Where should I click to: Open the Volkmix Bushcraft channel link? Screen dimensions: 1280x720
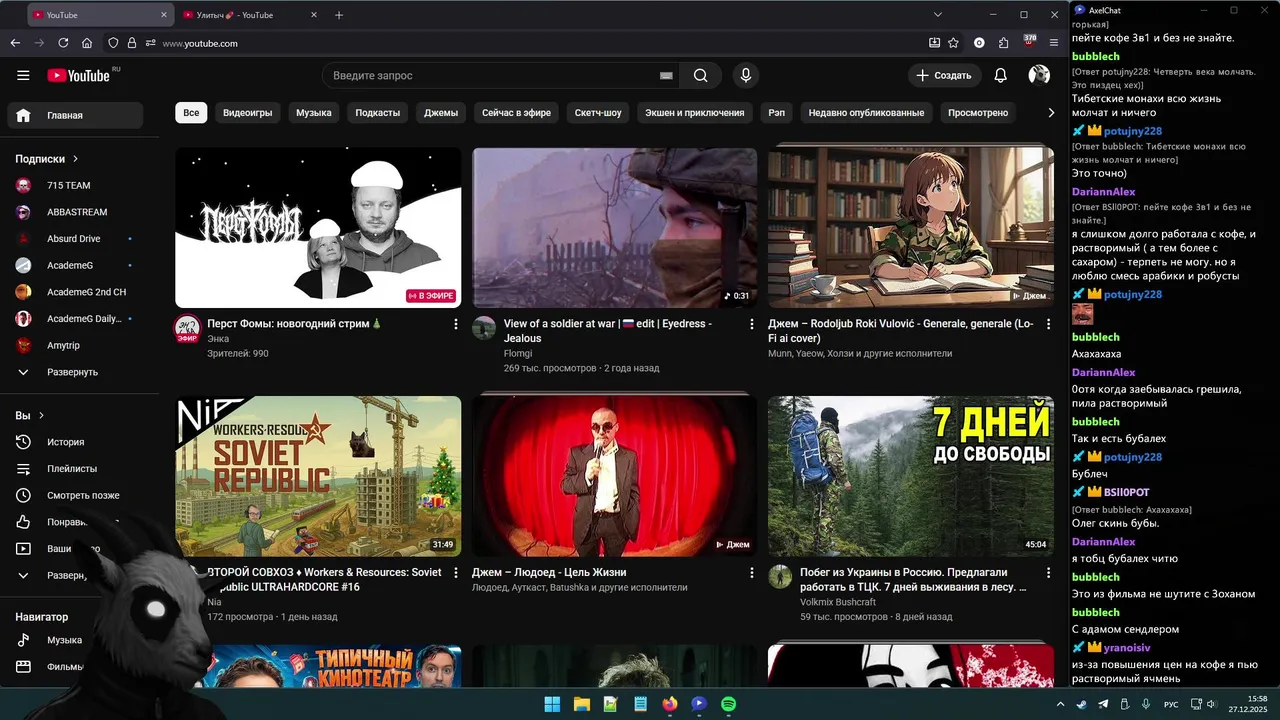pyautogui.click(x=838, y=602)
